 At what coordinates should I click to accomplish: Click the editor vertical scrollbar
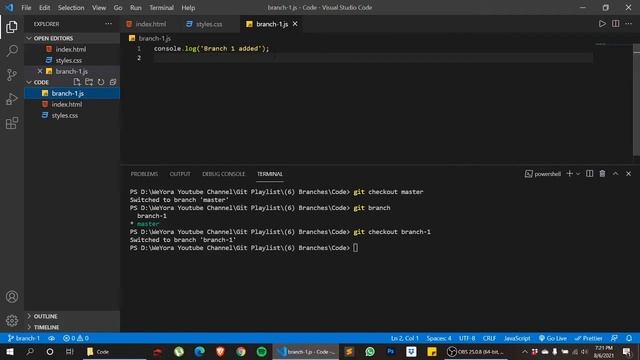click(x=636, y=100)
